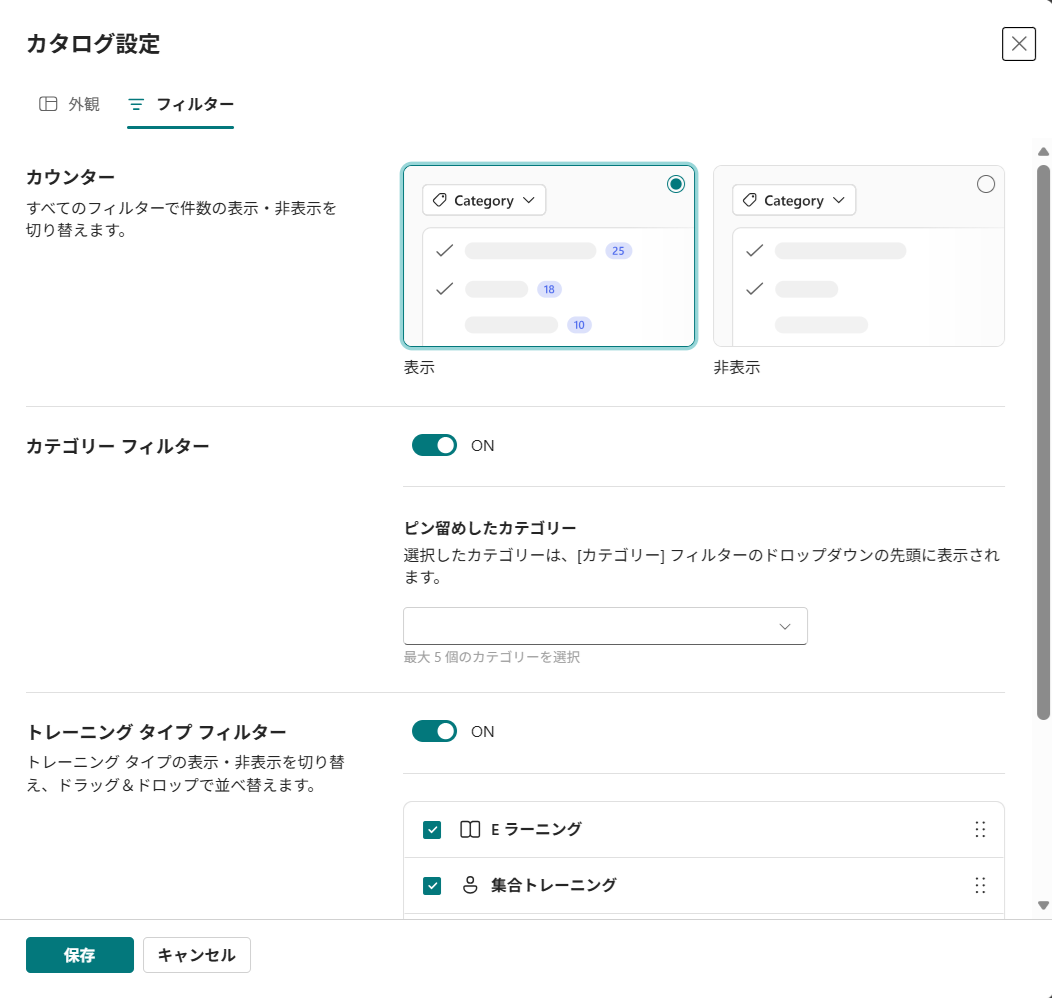Viewport: 1052px width, 998px height.
Task: Click the drag handle for 集合トレーニング
Action: 980,885
